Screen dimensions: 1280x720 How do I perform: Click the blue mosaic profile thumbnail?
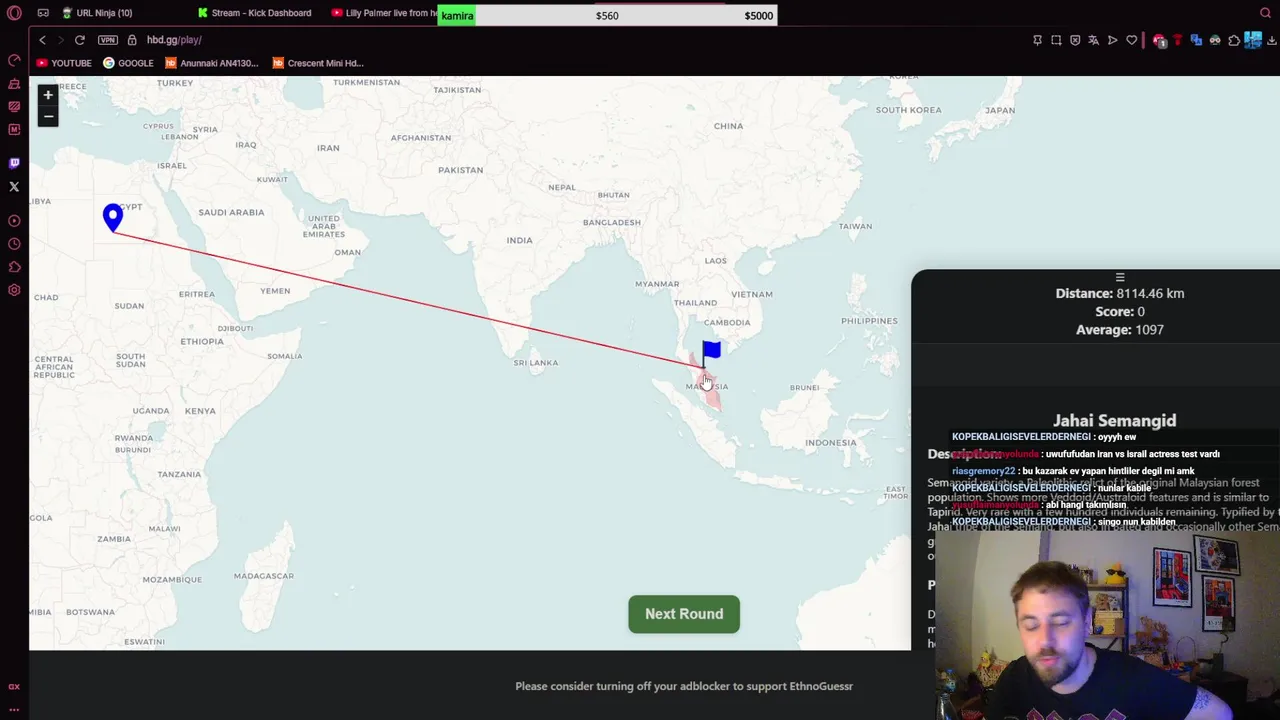point(1253,40)
